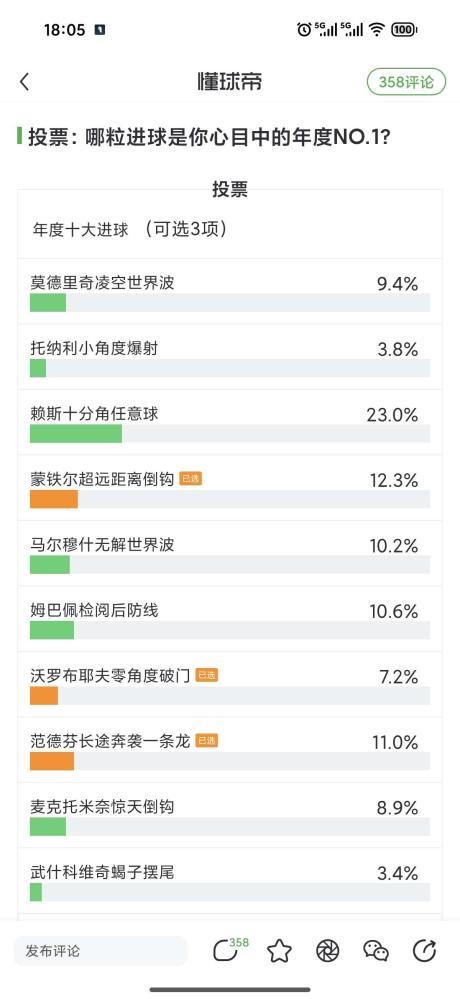
Task: Tap the 已选 badge on 蒙铁尔超远距离倒钩
Action: (190, 479)
